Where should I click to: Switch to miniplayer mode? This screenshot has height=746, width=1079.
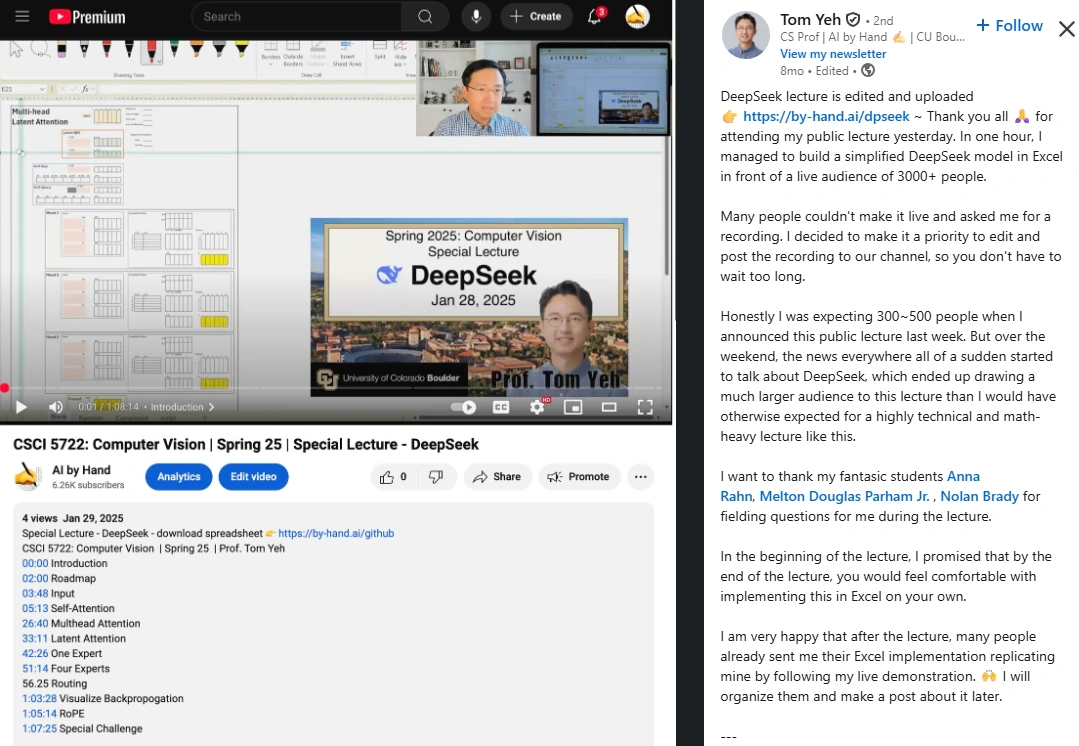coord(573,407)
